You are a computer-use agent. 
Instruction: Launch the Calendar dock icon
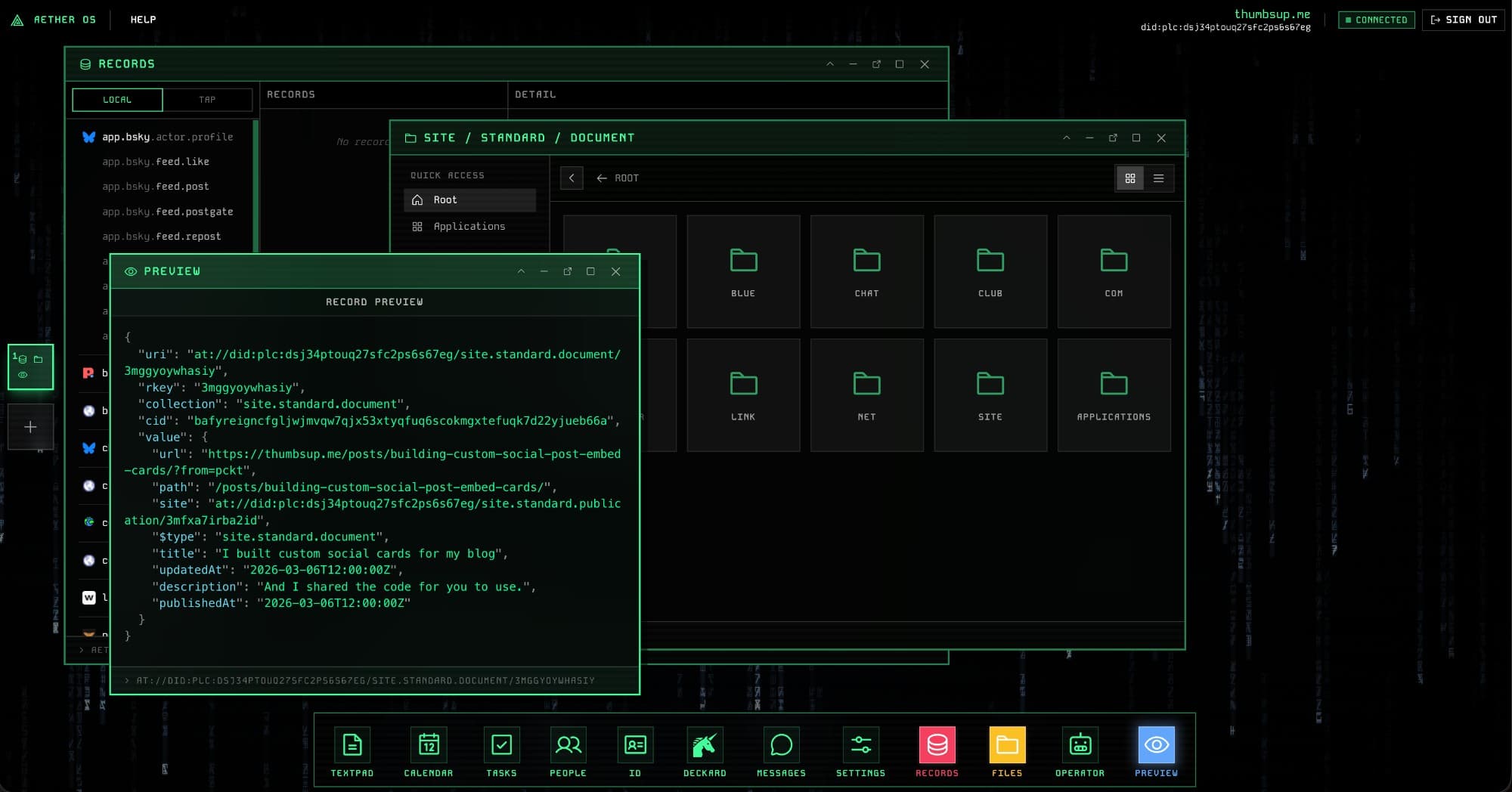(428, 745)
